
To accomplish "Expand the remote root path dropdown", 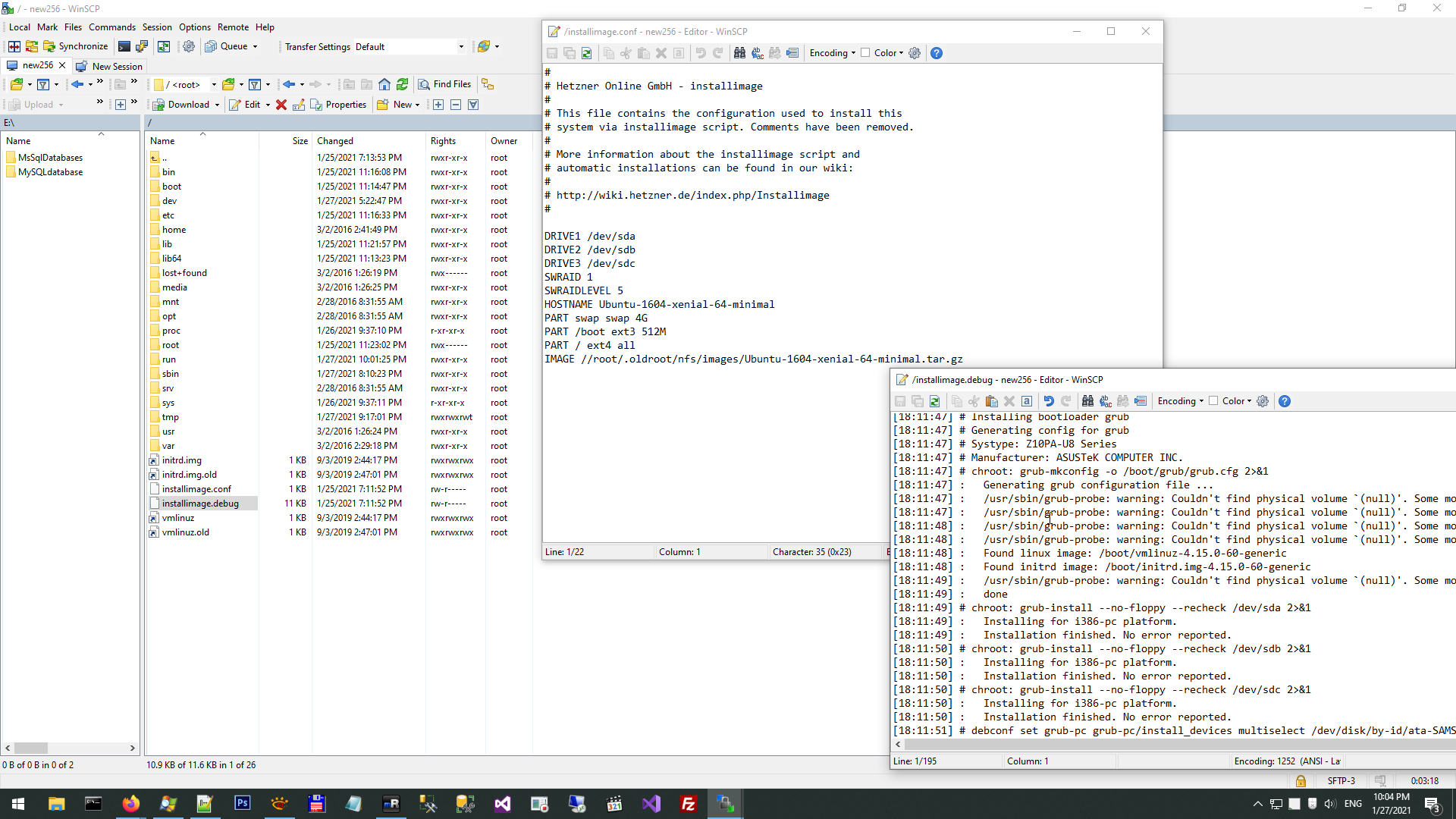I will point(214,85).
